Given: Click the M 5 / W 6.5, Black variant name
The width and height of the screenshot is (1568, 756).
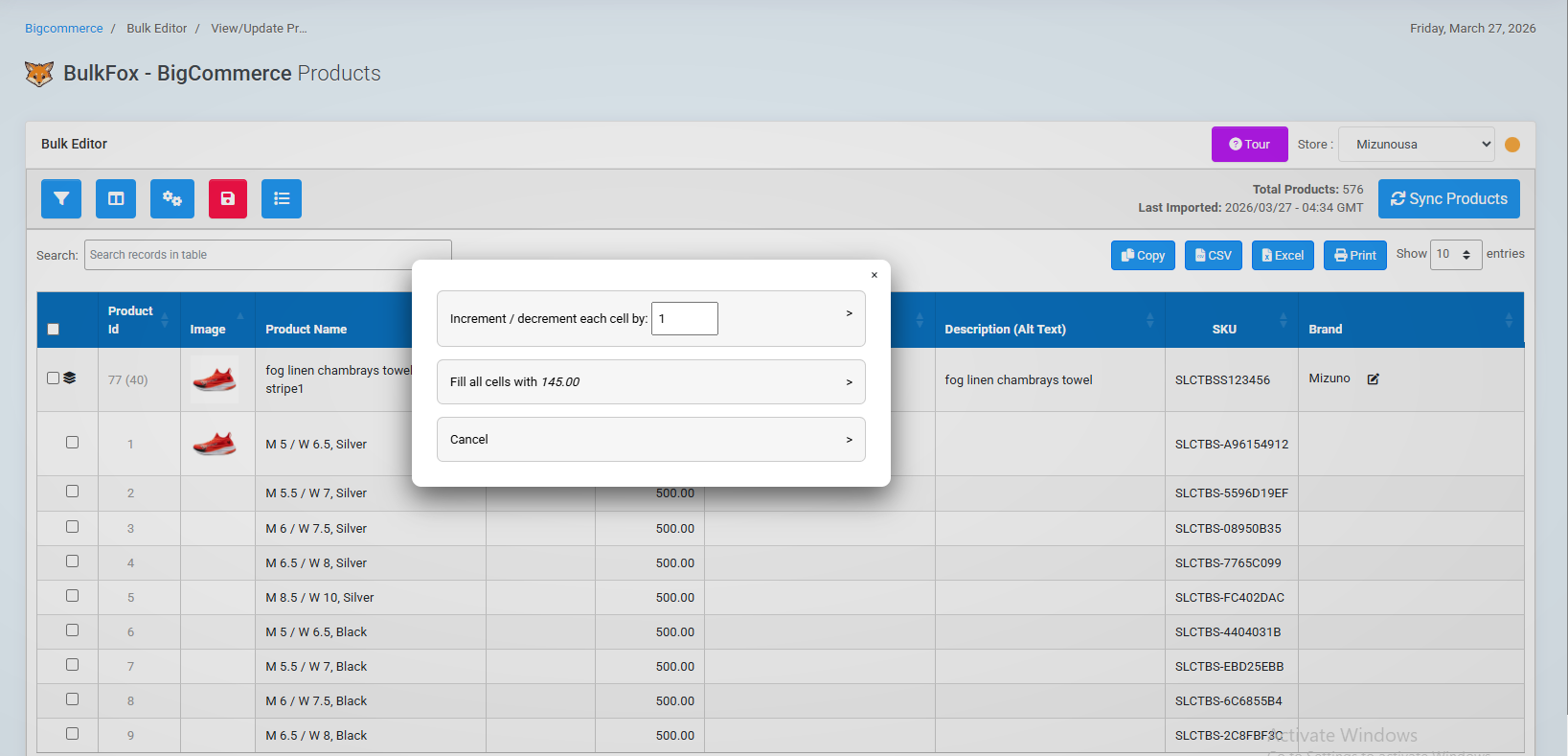Looking at the screenshot, I should click(316, 632).
